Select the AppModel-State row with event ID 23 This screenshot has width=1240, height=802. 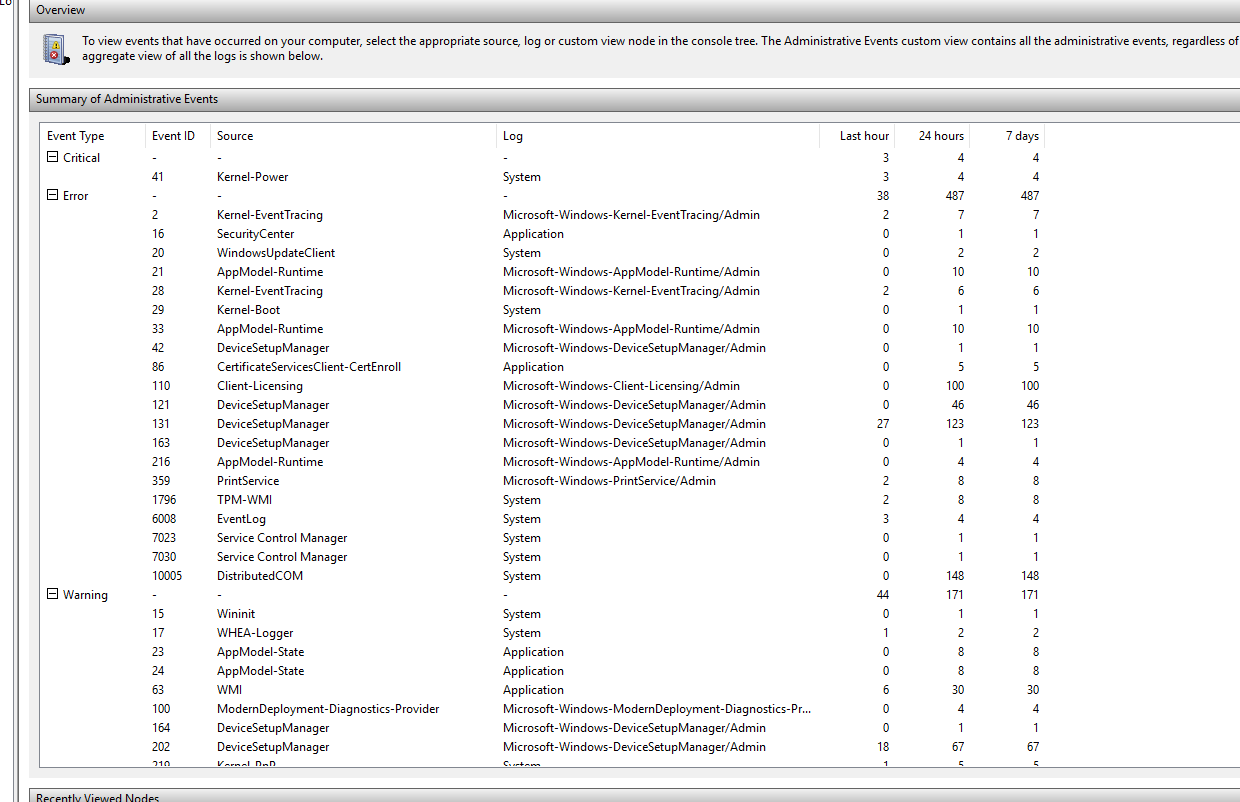coord(544,652)
